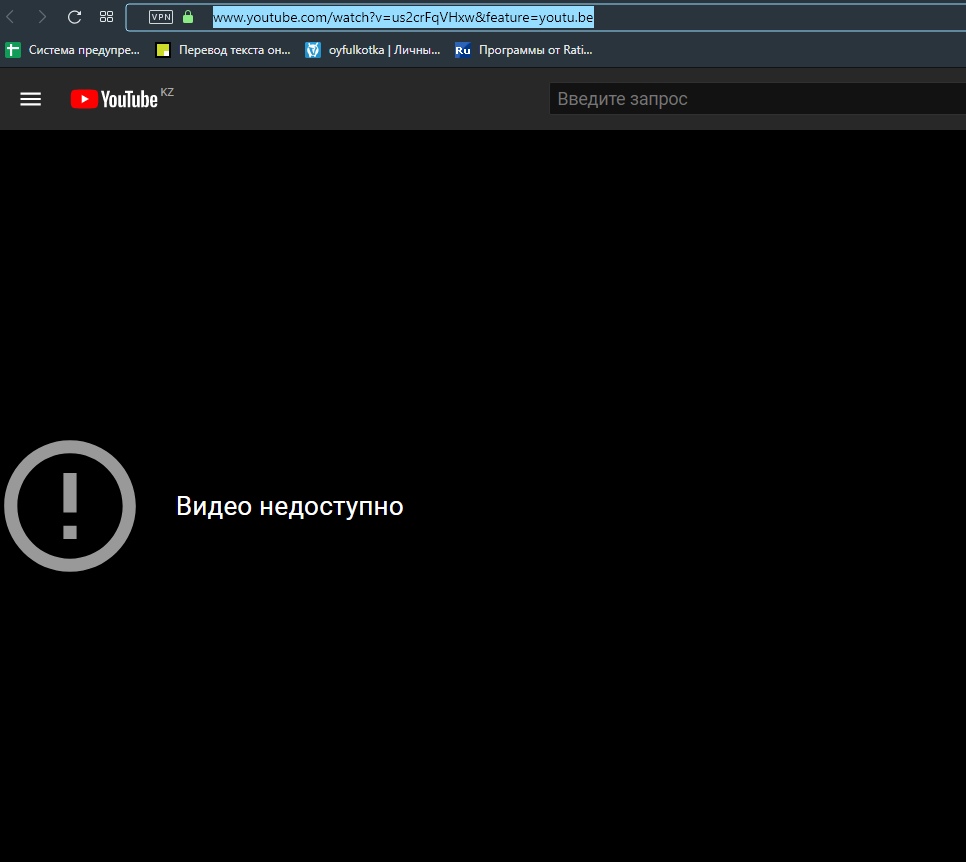Open the speed dial grid icon
This screenshot has height=862, width=966.
coord(106,17)
